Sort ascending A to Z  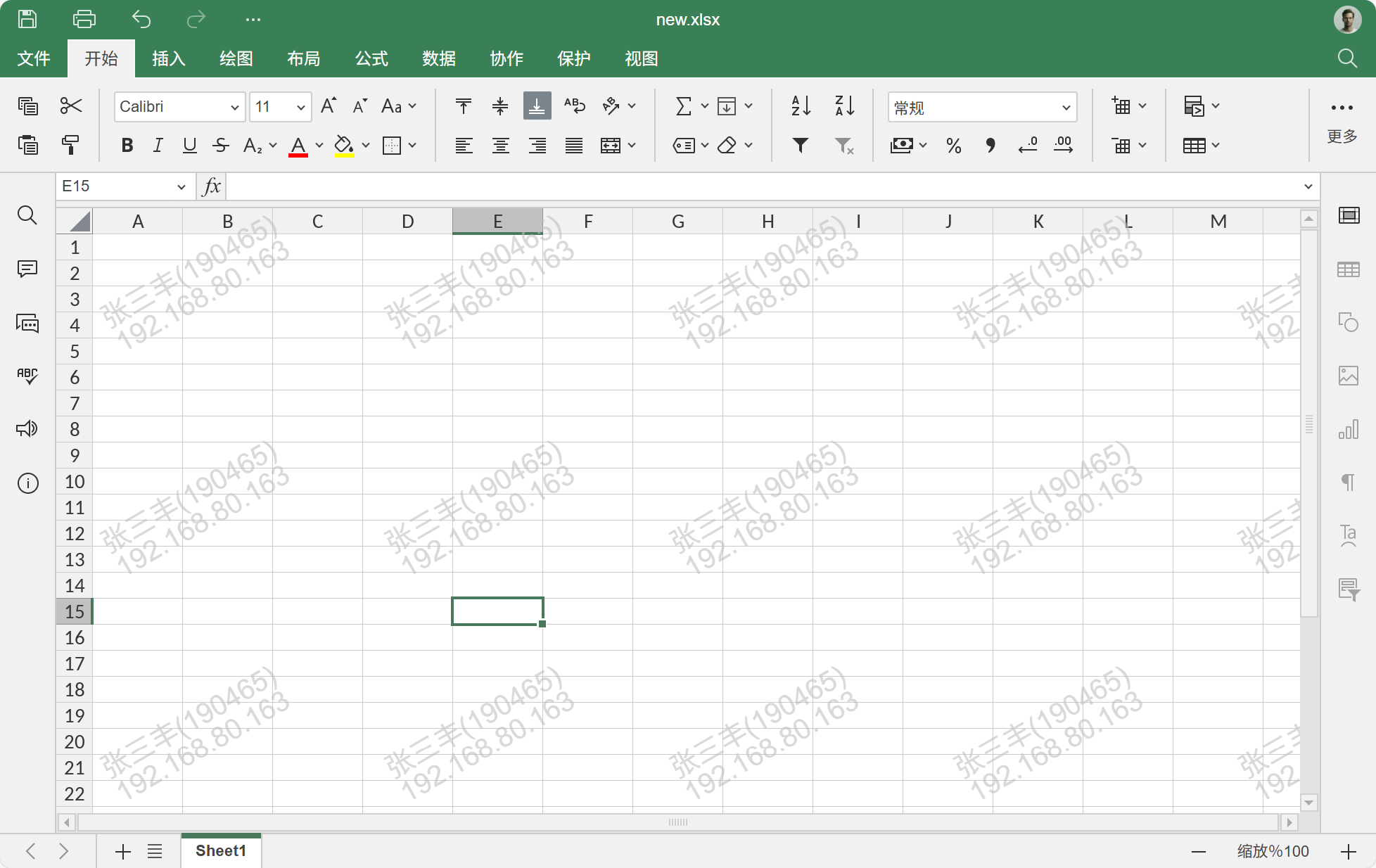tap(801, 106)
